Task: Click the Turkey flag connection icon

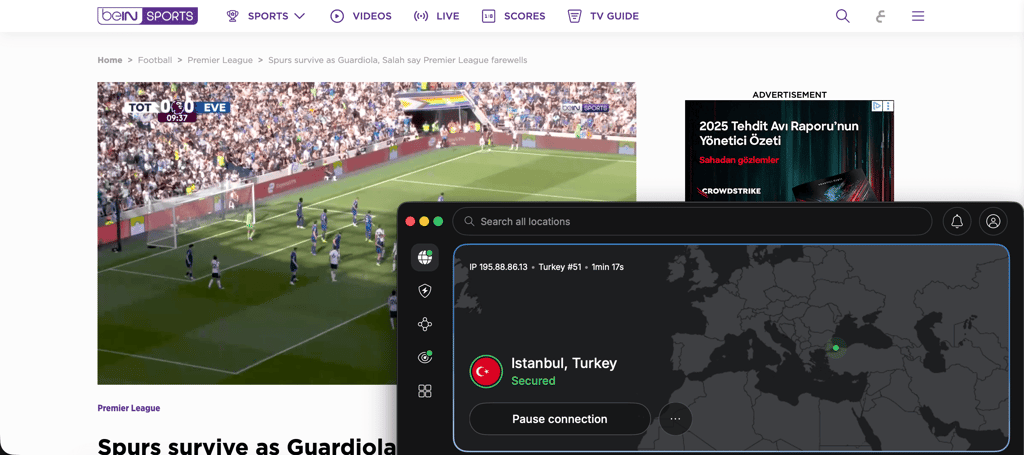Action: click(486, 371)
